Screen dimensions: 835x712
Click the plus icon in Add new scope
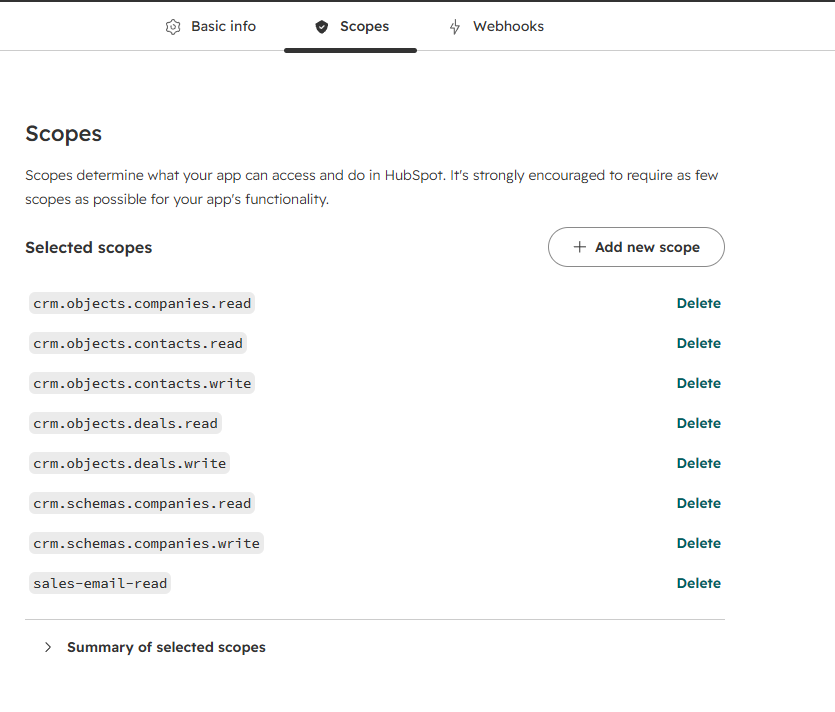[x=579, y=247]
